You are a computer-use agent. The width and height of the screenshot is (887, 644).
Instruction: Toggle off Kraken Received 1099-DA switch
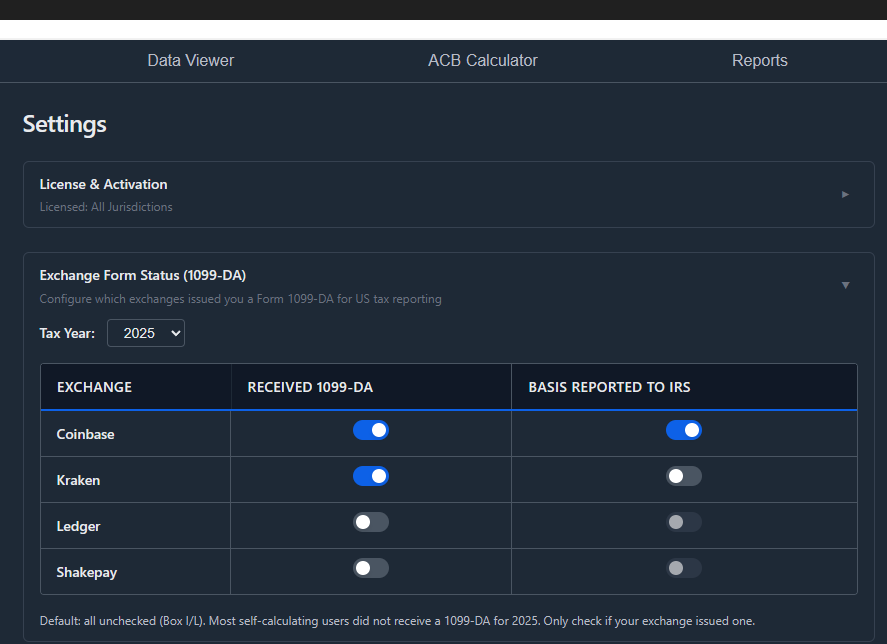[x=371, y=476]
